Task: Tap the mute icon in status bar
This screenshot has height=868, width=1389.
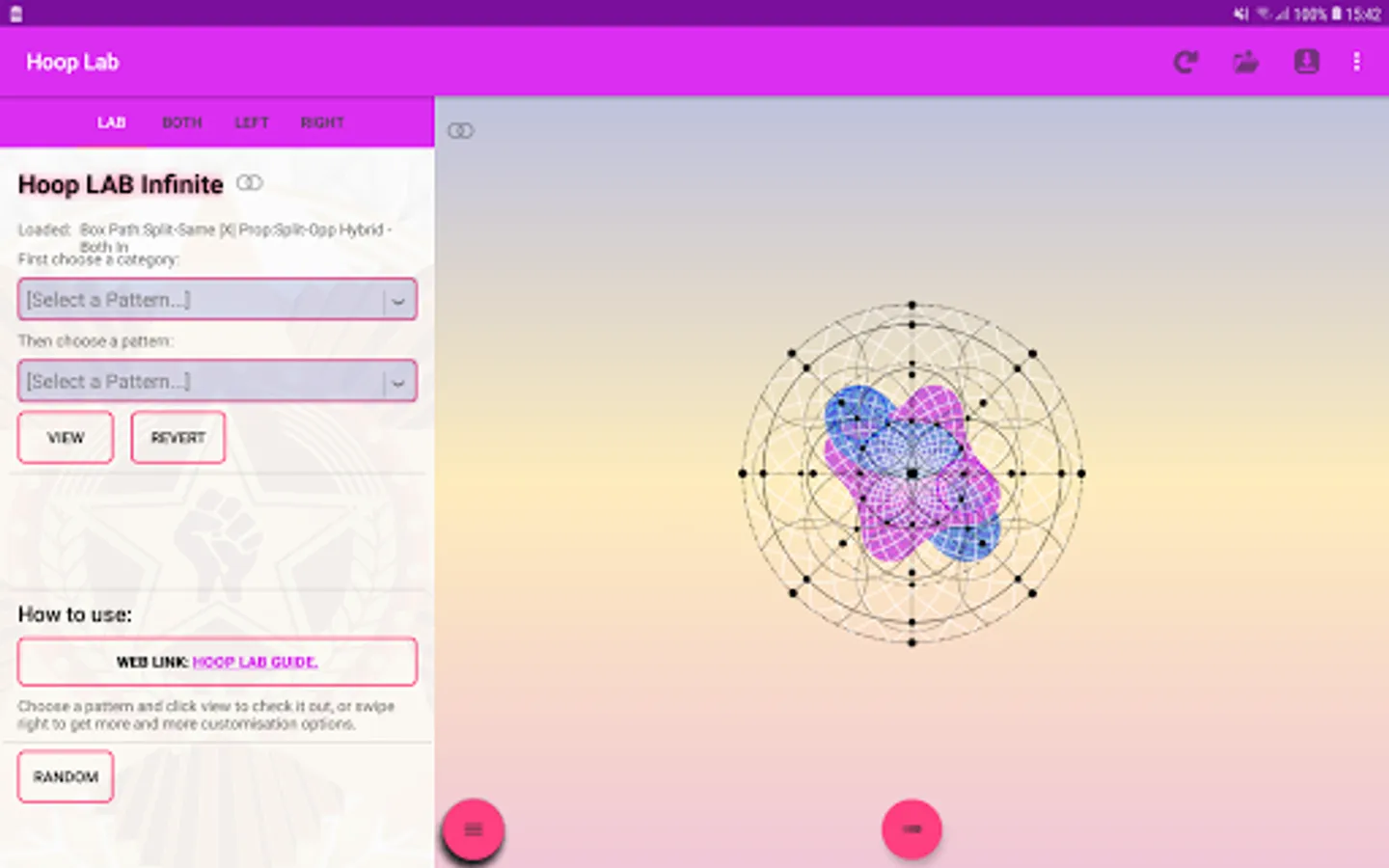Action: [1240, 14]
